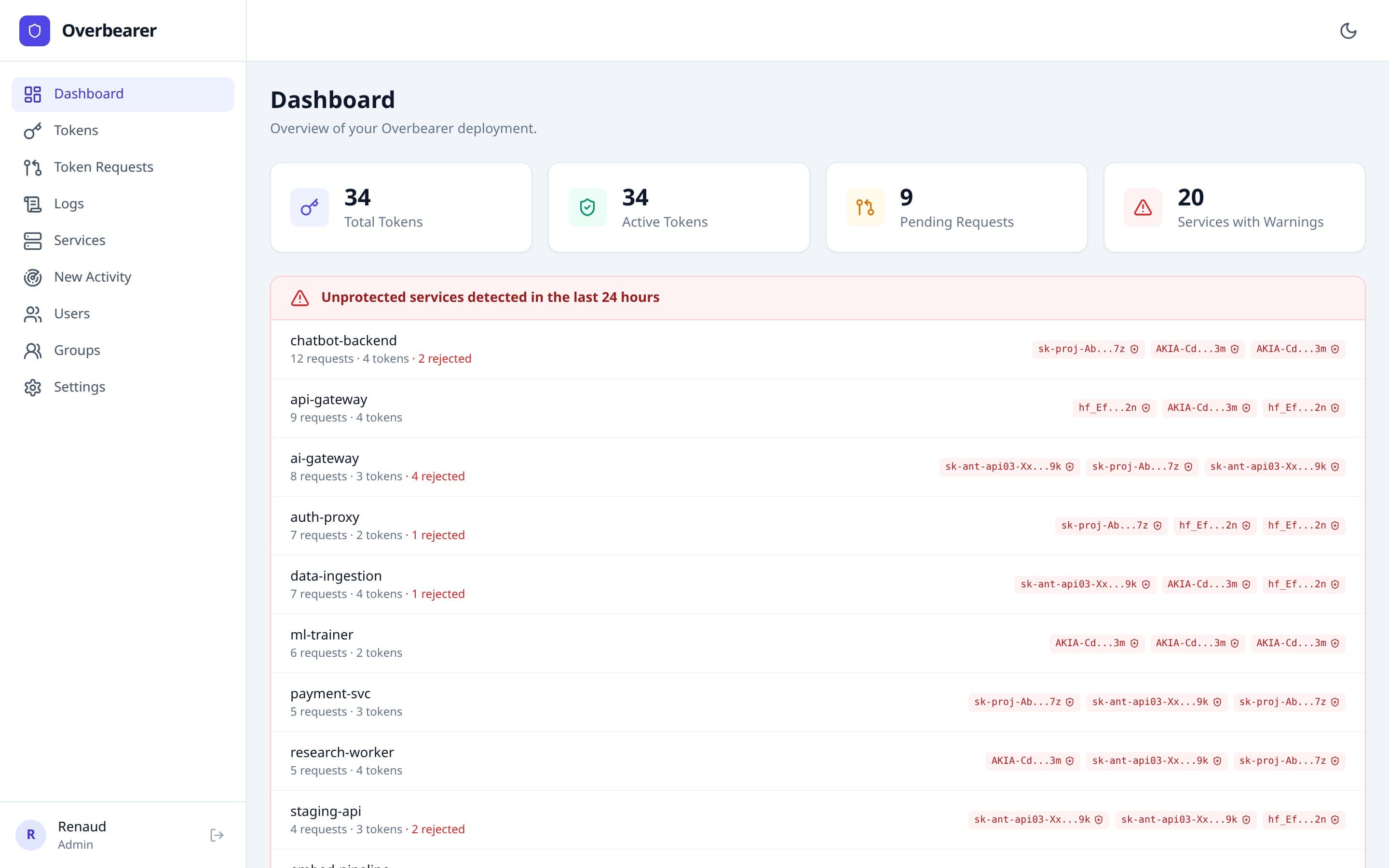
Task: Click the key icon on Total Tokens card
Action: (309, 207)
